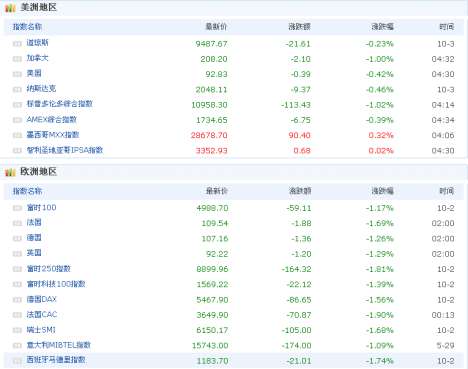Click the small icon beside 纳斯达克
Viewport: 468px width, 369px height.
tap(17, 89)
